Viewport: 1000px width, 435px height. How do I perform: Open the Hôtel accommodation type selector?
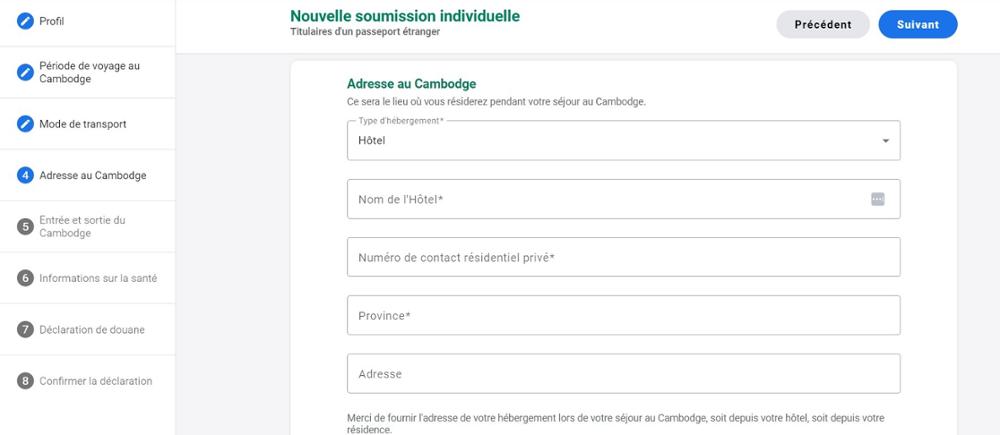[x=624, y=140]
